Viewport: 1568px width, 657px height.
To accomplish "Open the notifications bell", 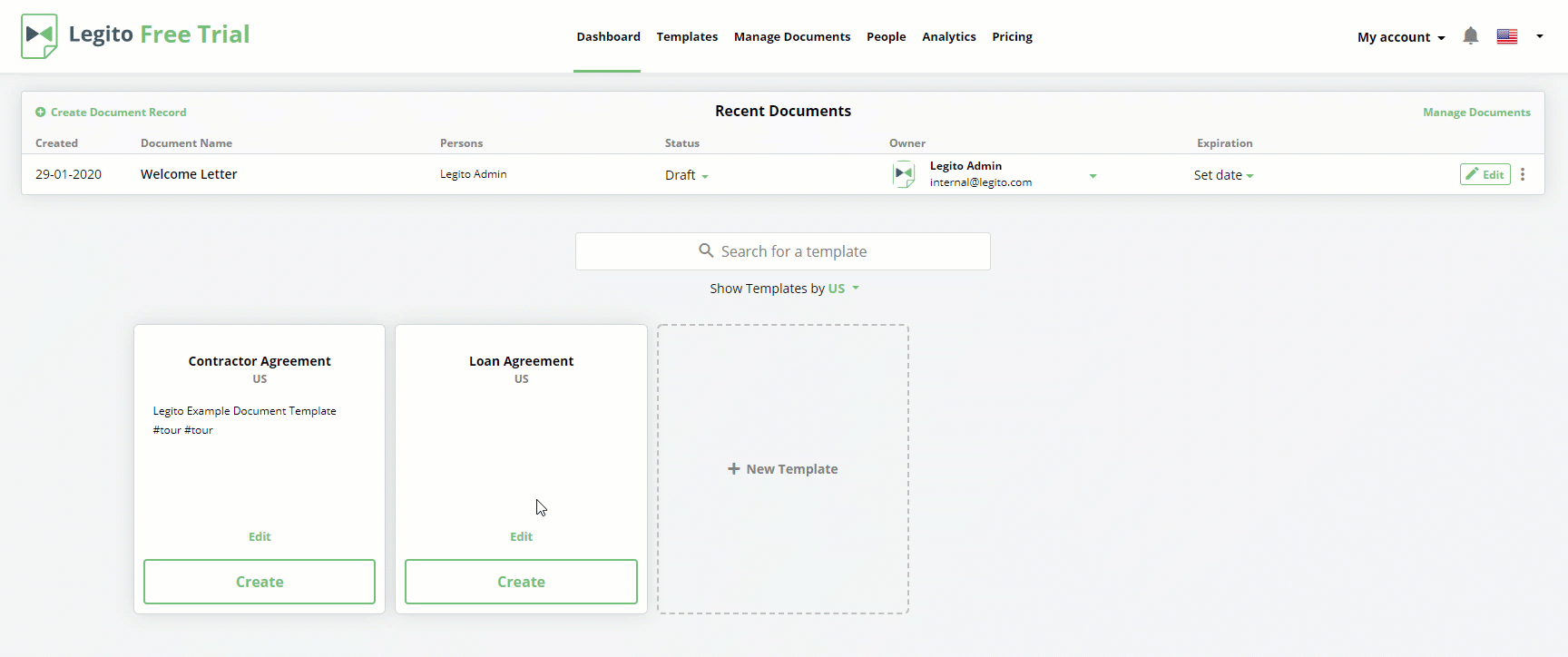I will [1471, 36].
